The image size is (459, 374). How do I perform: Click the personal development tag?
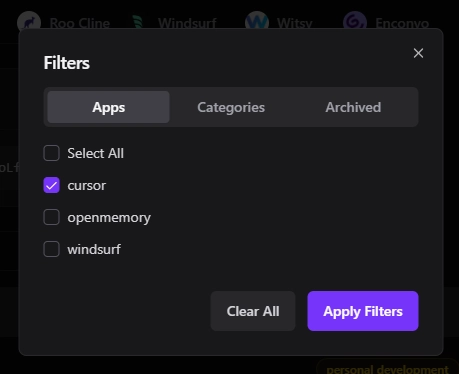click(387, 369)
